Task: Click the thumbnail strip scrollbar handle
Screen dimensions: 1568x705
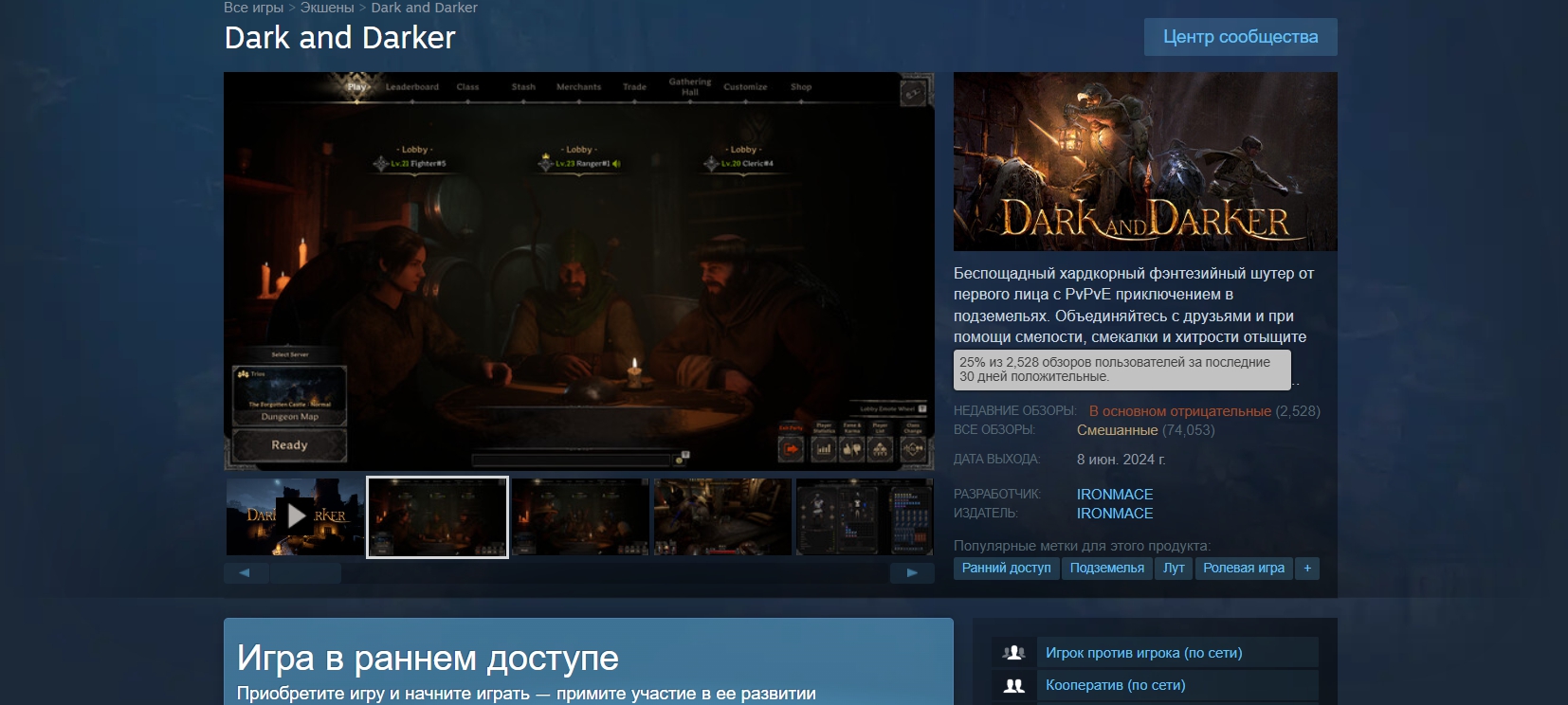Action: pyautogui.click(x=305, y=572)
